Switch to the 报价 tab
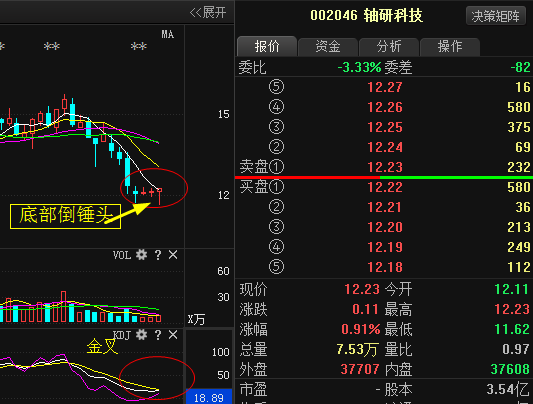The width and height of the screenshot is (533, 404). click(x=267, y=46)
